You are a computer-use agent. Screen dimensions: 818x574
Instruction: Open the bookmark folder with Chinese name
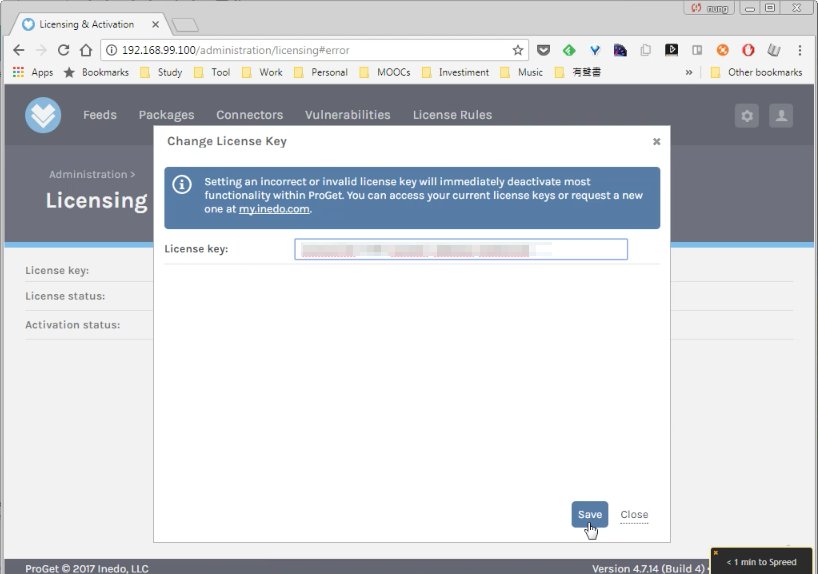point(578,72)
